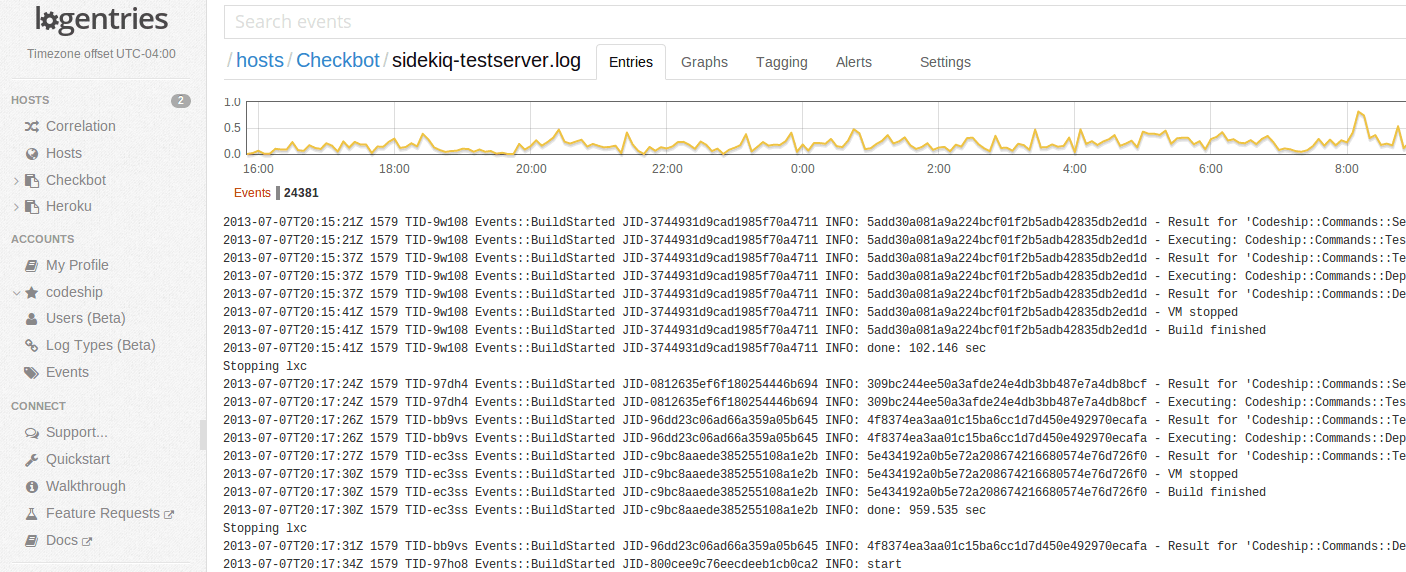Screen dimensions: 1406x572
Task: Select the Checkbot host
Action: pos(76,180)
